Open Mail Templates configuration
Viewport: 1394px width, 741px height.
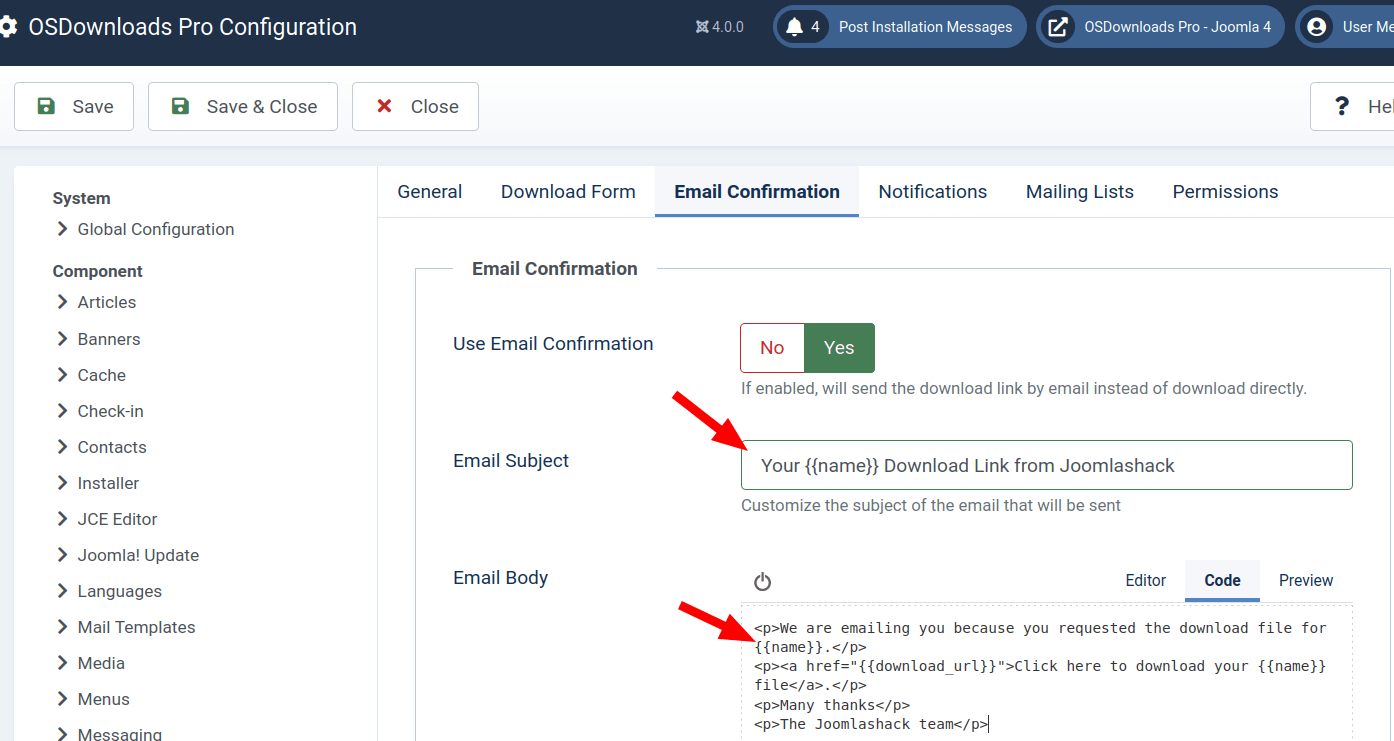(126, 627)
